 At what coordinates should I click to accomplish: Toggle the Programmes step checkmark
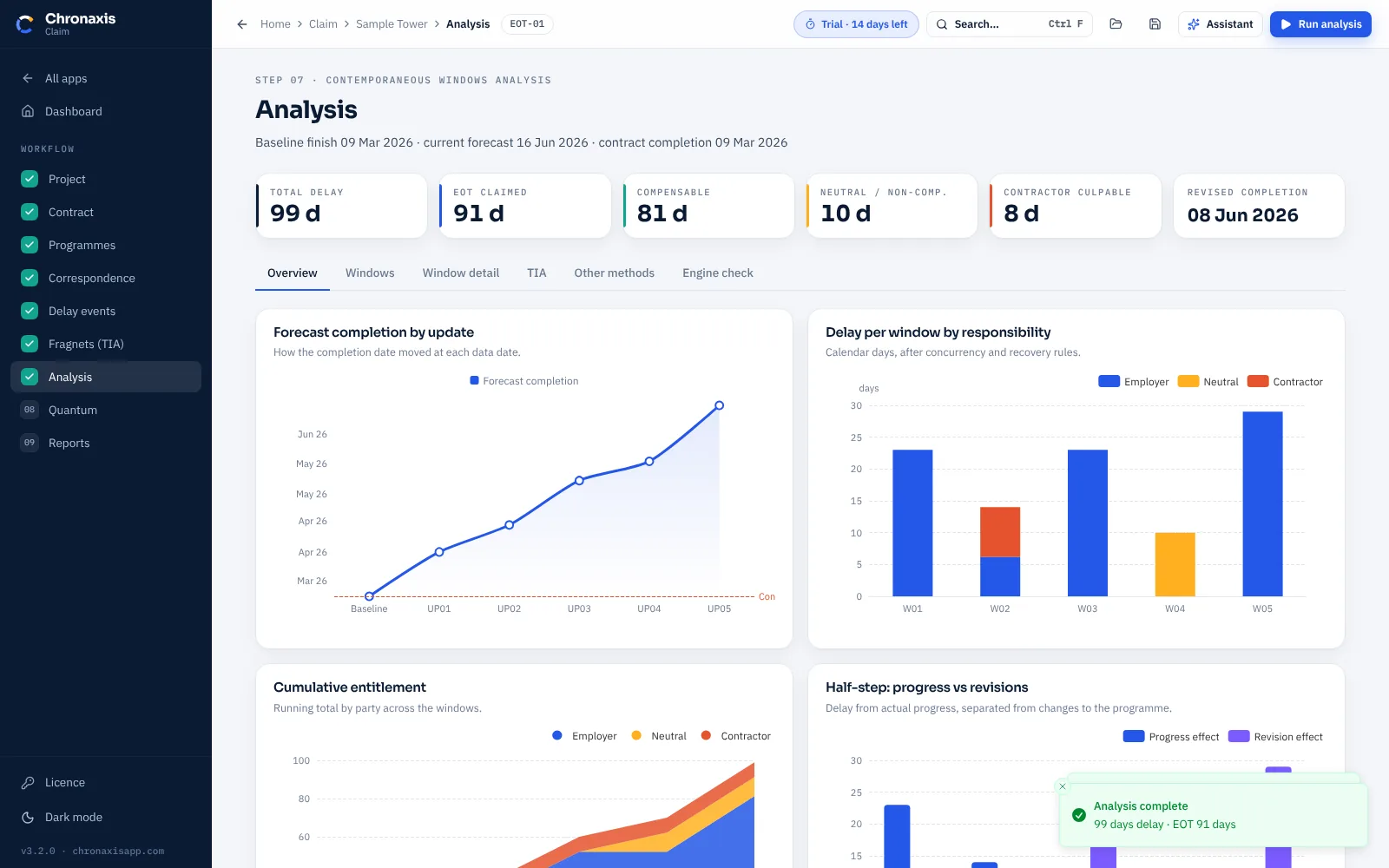[x=30, y=245]
